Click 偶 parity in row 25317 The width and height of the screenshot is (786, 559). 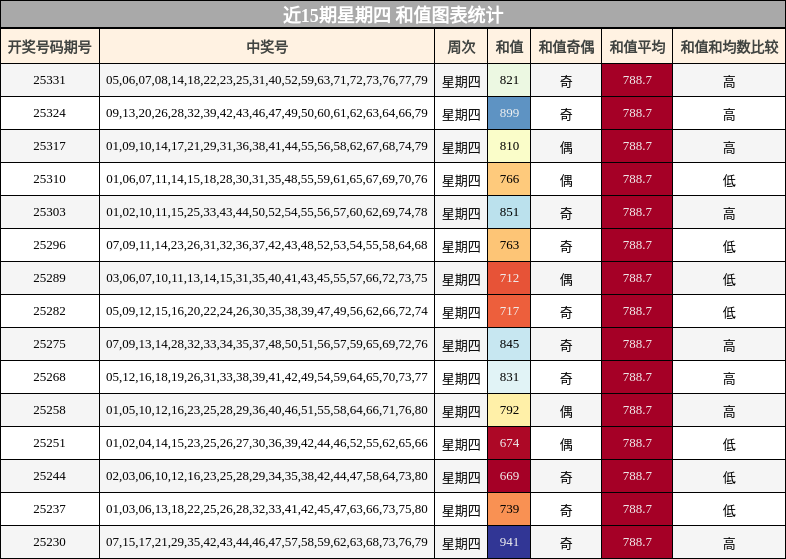(x=566, y=148)
